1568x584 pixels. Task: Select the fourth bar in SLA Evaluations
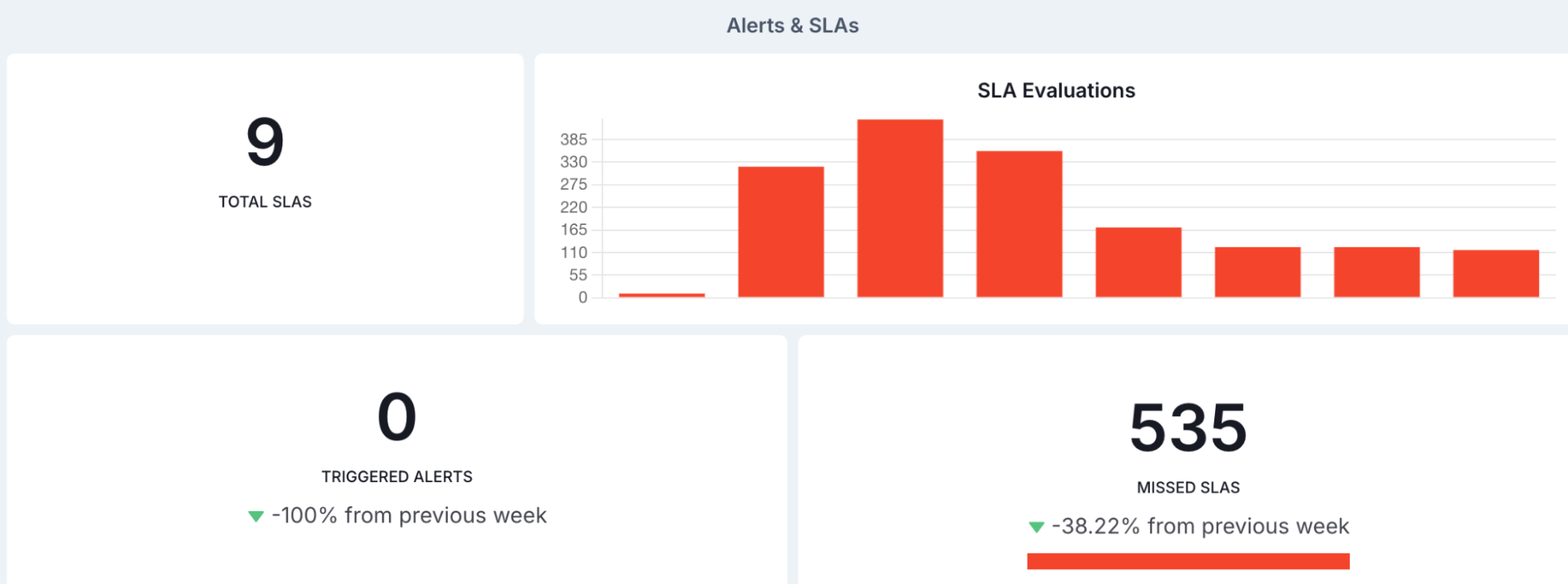pyautogui.click(x=1019, y=223)
